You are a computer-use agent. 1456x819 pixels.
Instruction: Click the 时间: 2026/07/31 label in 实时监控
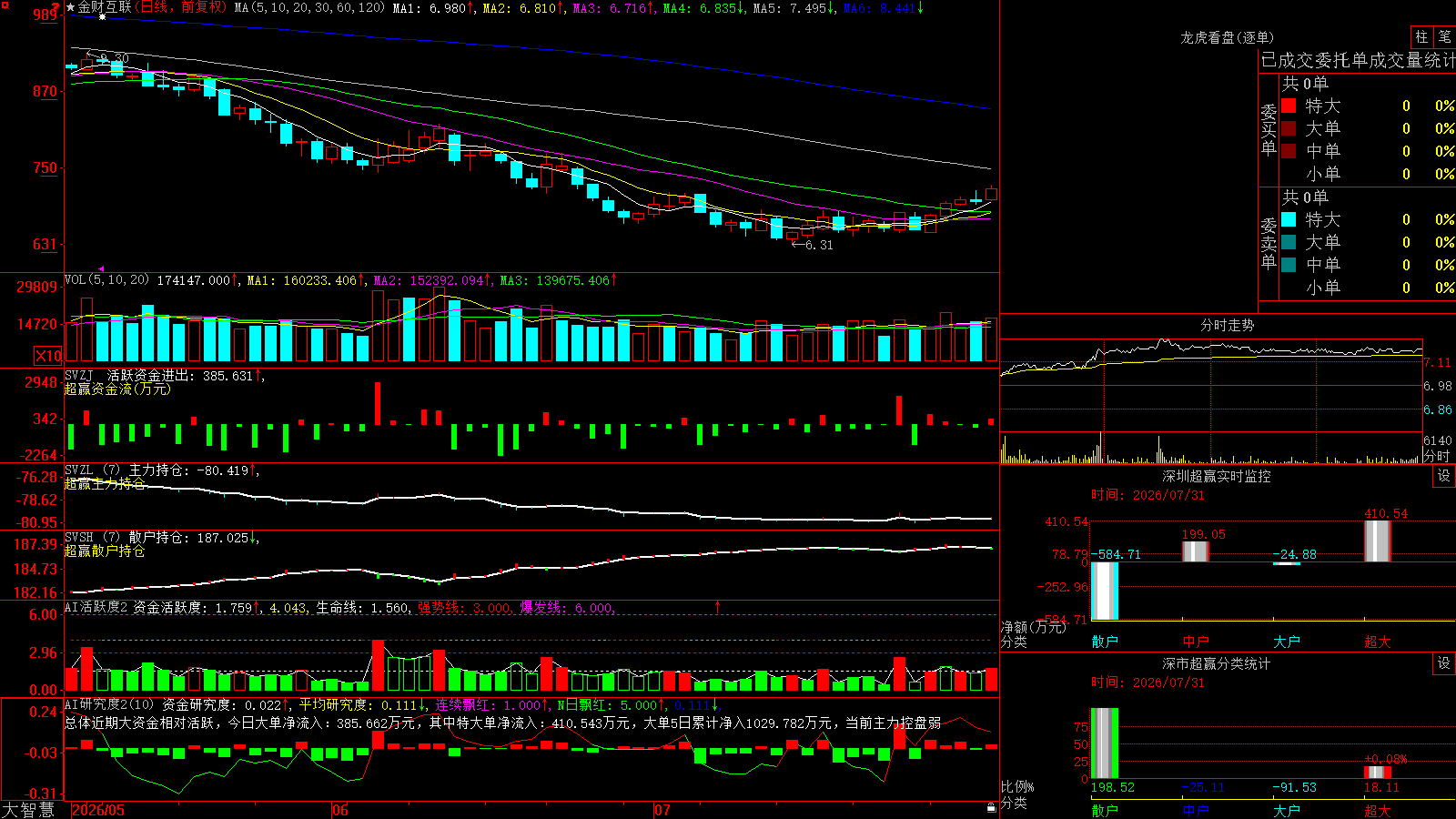(x=1148, y=495)
